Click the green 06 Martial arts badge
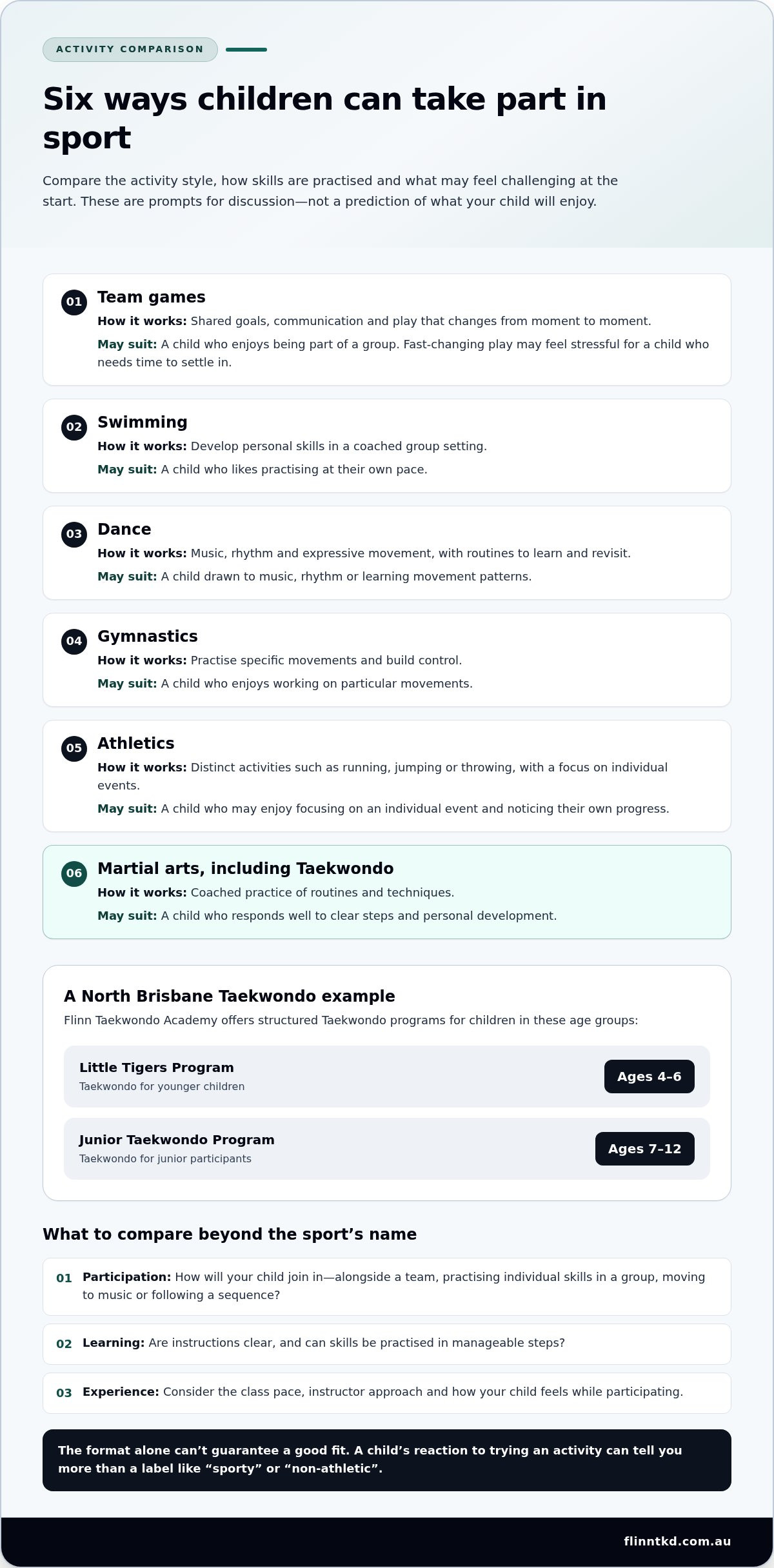This screenshot has width=774, height=1568. point(74,873)
